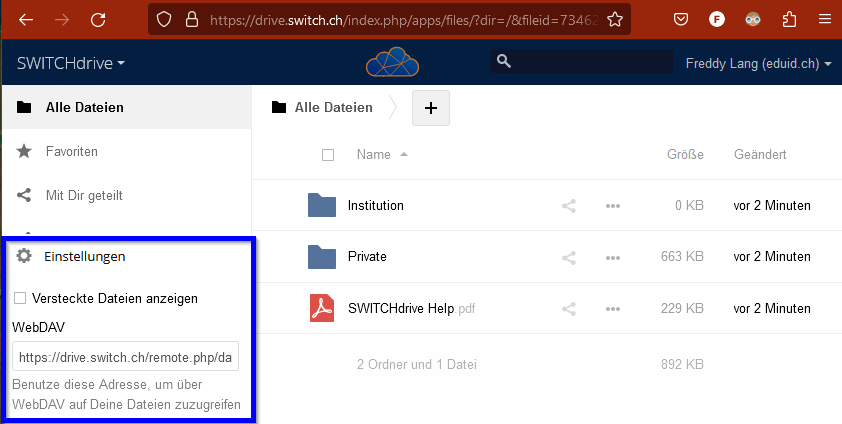Share the Private folder
The image size is (842, 424).
569,257
